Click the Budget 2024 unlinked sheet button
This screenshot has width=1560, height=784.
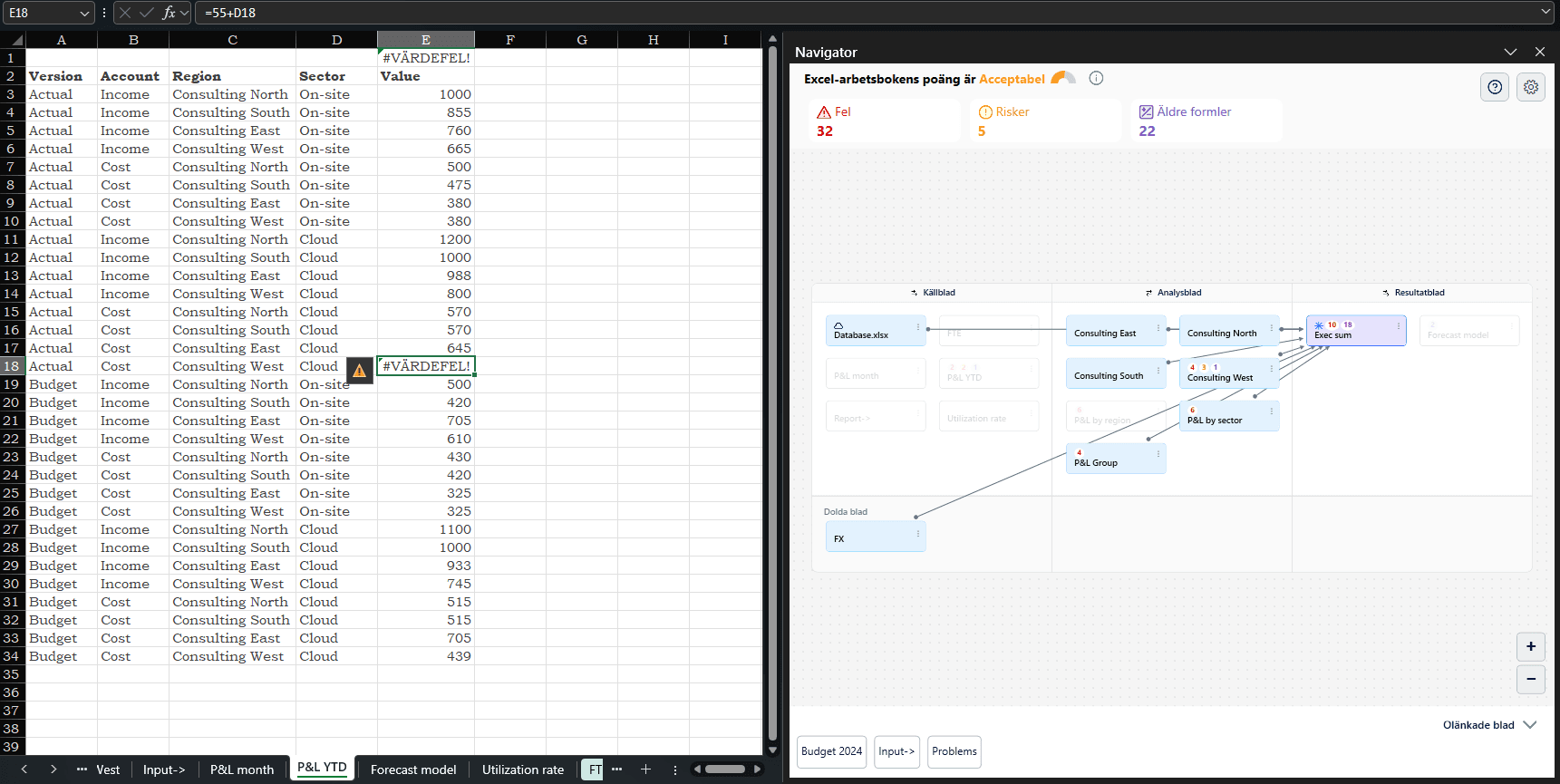[x=832, y=751]
